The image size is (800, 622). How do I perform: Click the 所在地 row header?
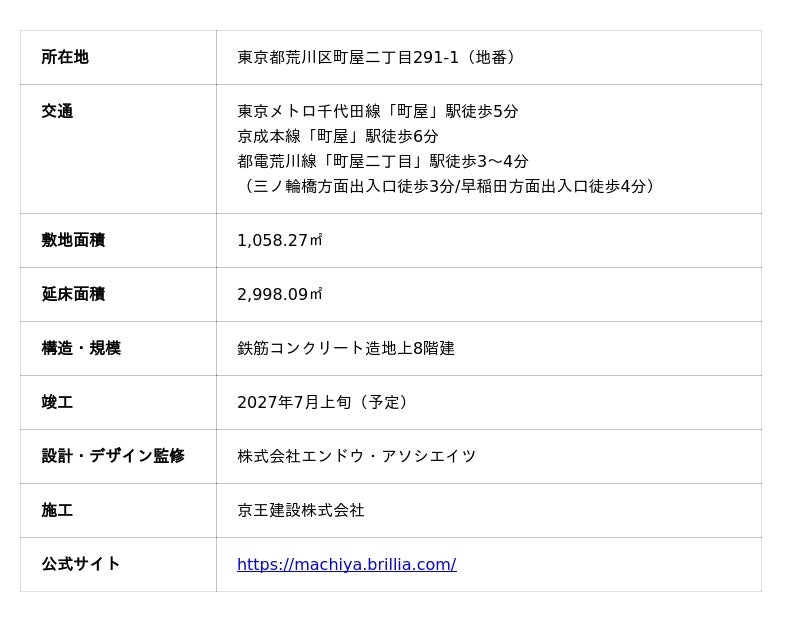65,58
